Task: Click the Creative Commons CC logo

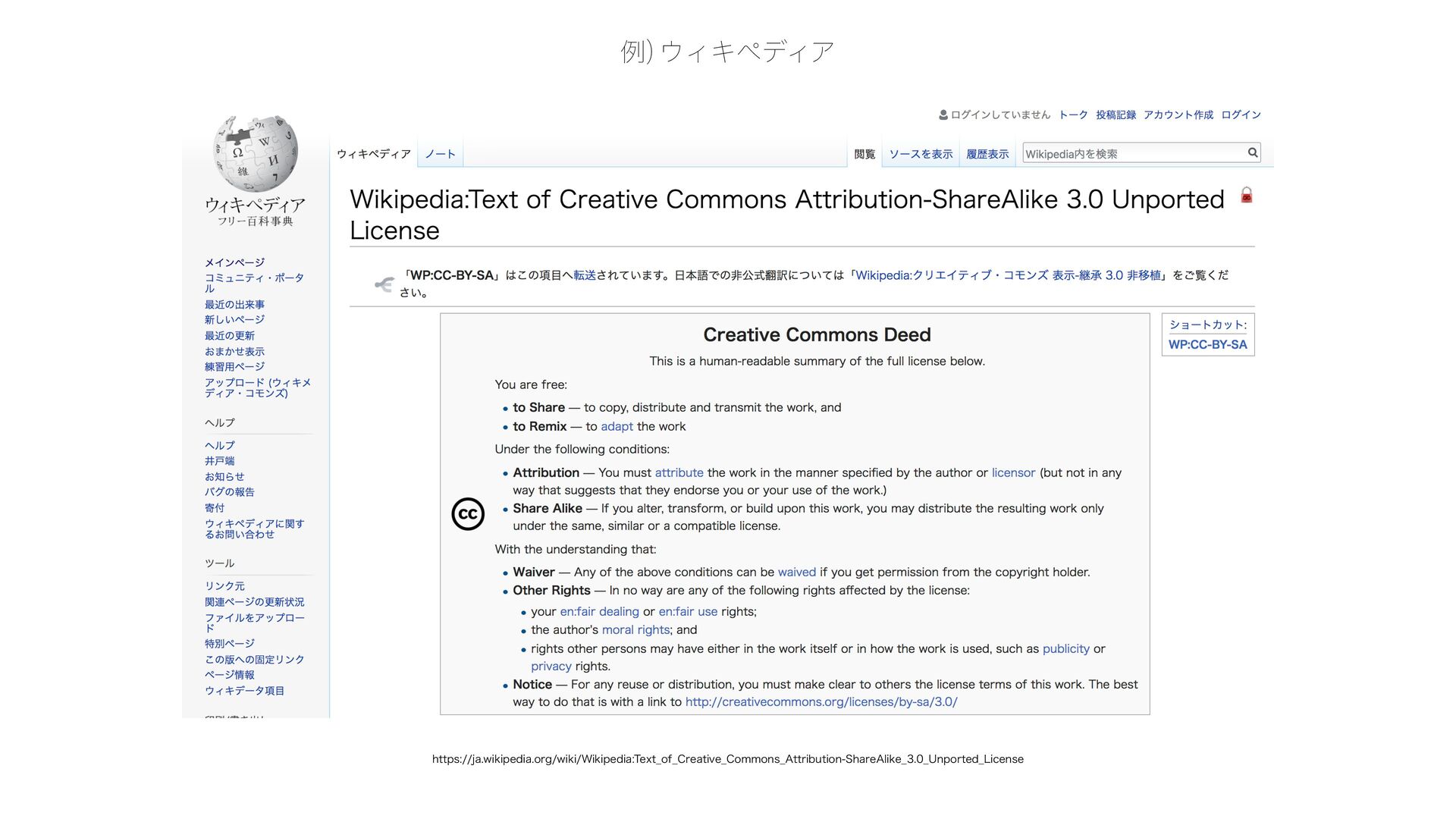Action: (468, 514)
